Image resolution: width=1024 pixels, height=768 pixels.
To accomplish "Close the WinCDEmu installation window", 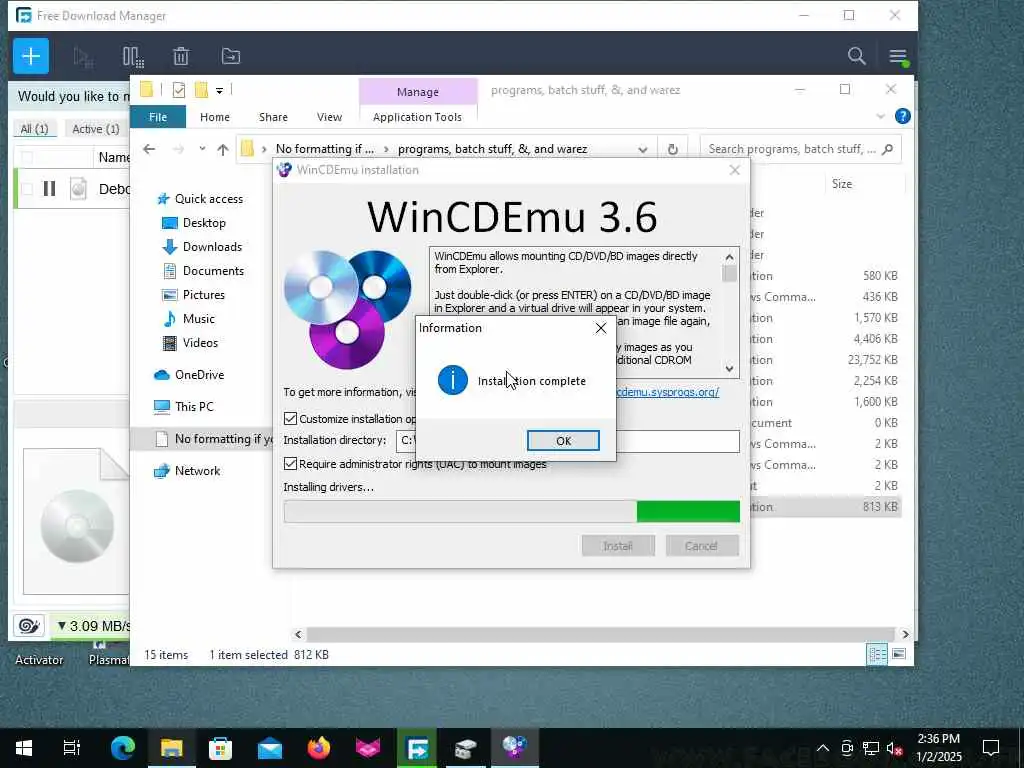I will point(735,170).
